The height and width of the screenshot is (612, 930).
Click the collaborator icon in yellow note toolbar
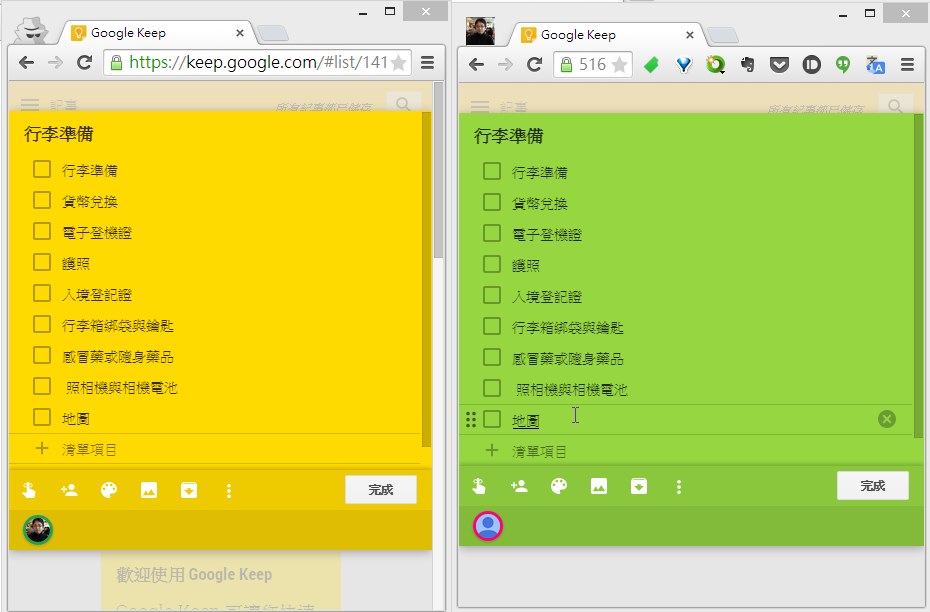tap(69, 490)
